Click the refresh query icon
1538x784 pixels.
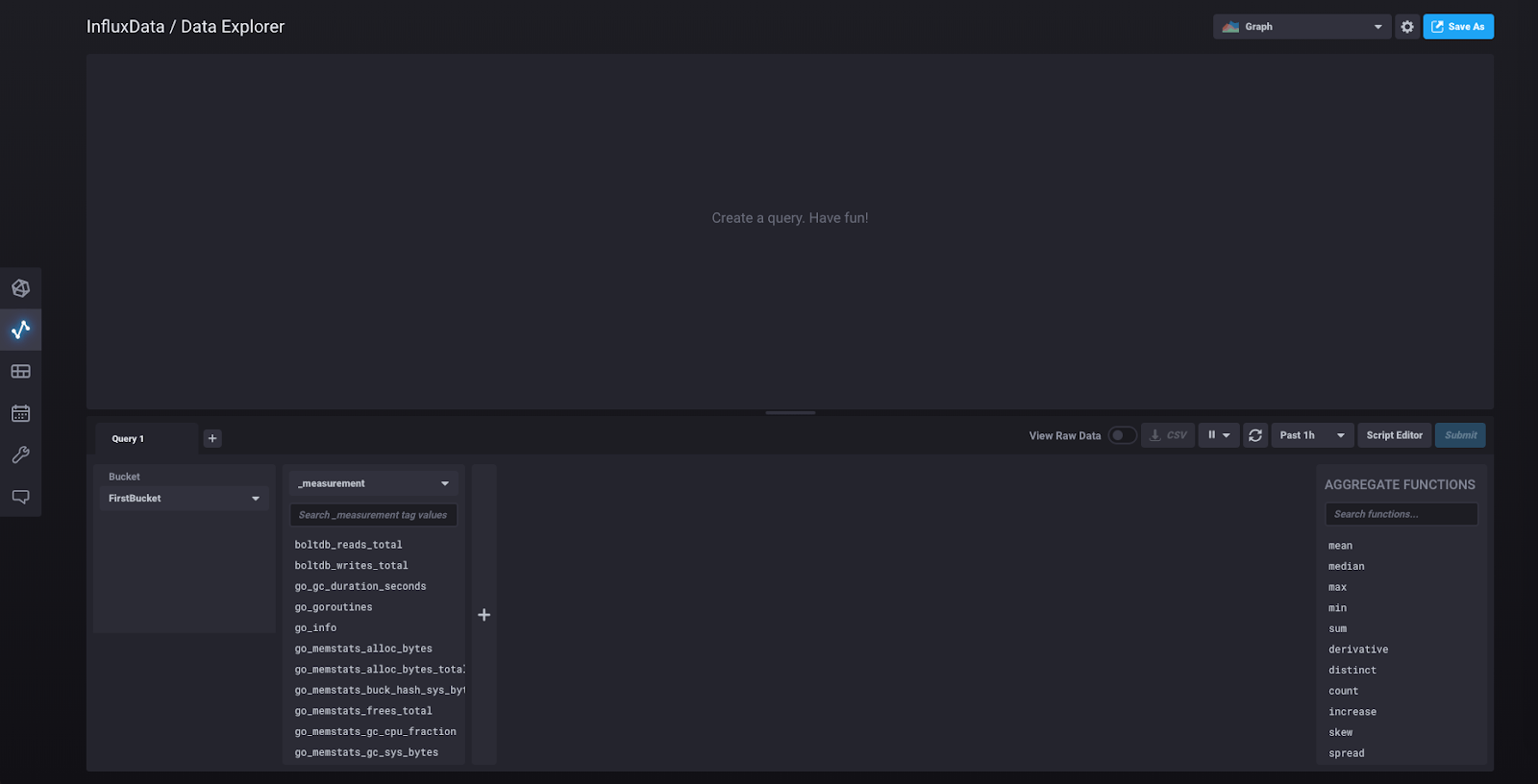pyautogui.click(x=1255, y=435)
